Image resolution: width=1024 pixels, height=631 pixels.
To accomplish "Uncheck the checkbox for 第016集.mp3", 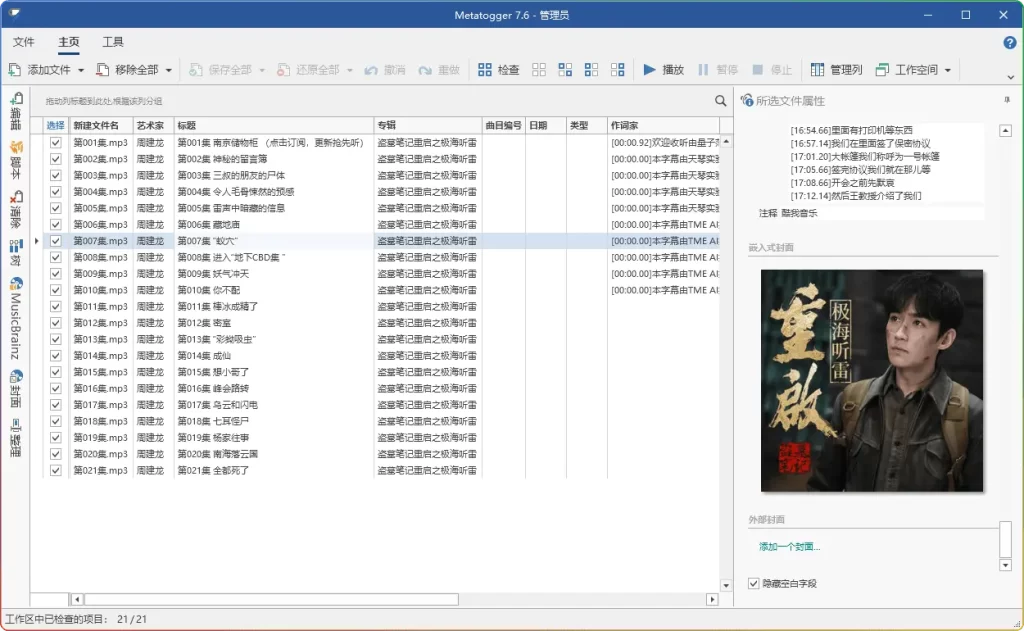I will [56, 388].
